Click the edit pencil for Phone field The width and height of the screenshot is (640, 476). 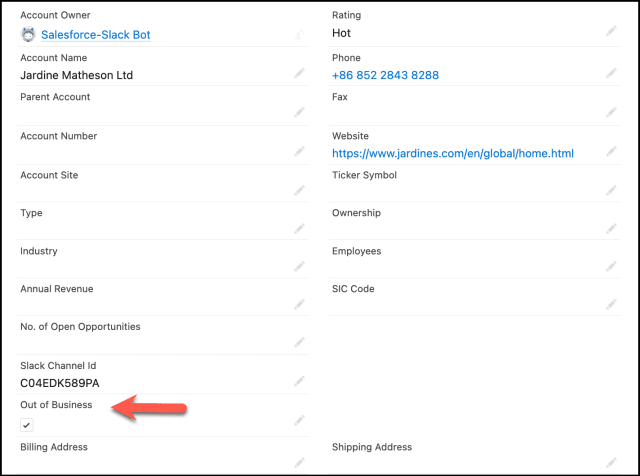click(611, 74)
